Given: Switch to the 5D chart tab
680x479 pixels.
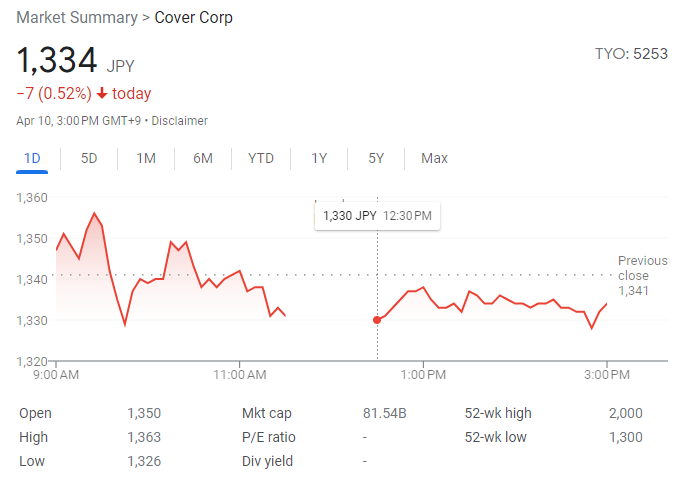Looking at the screenshot, I should (89, 158).
